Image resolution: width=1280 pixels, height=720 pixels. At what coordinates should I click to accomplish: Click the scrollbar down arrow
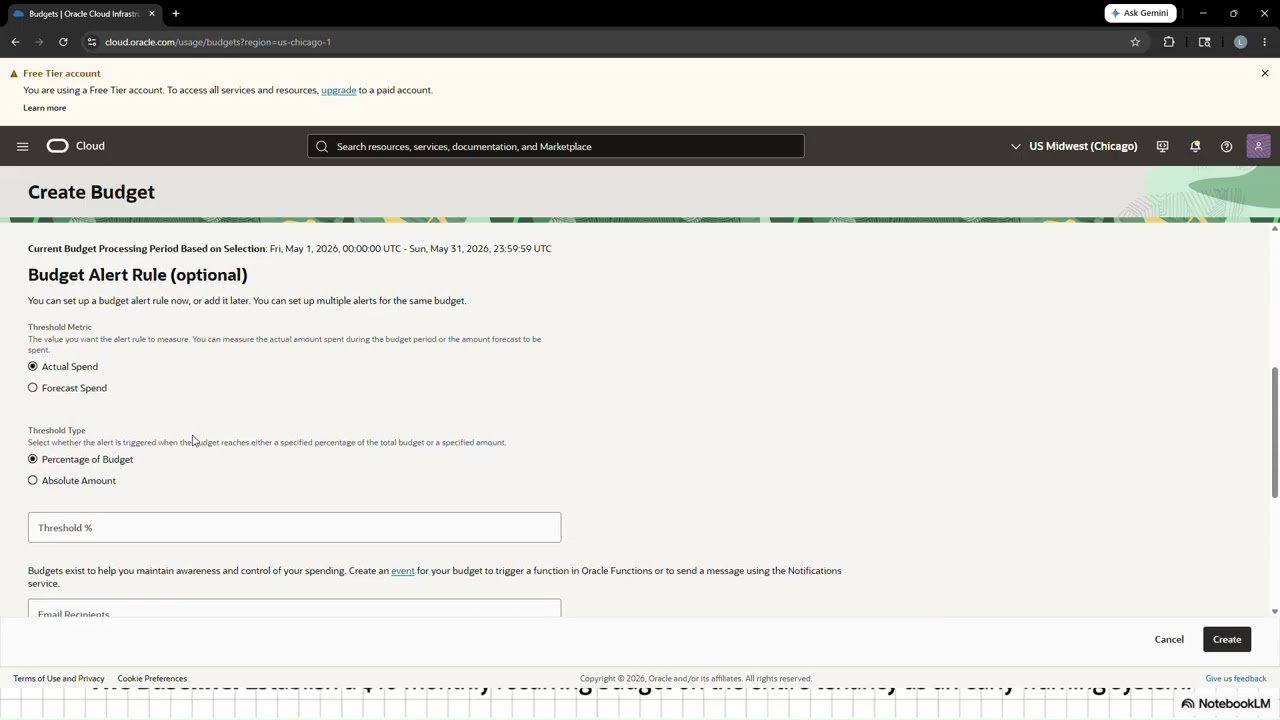[x=1274, y=611]
